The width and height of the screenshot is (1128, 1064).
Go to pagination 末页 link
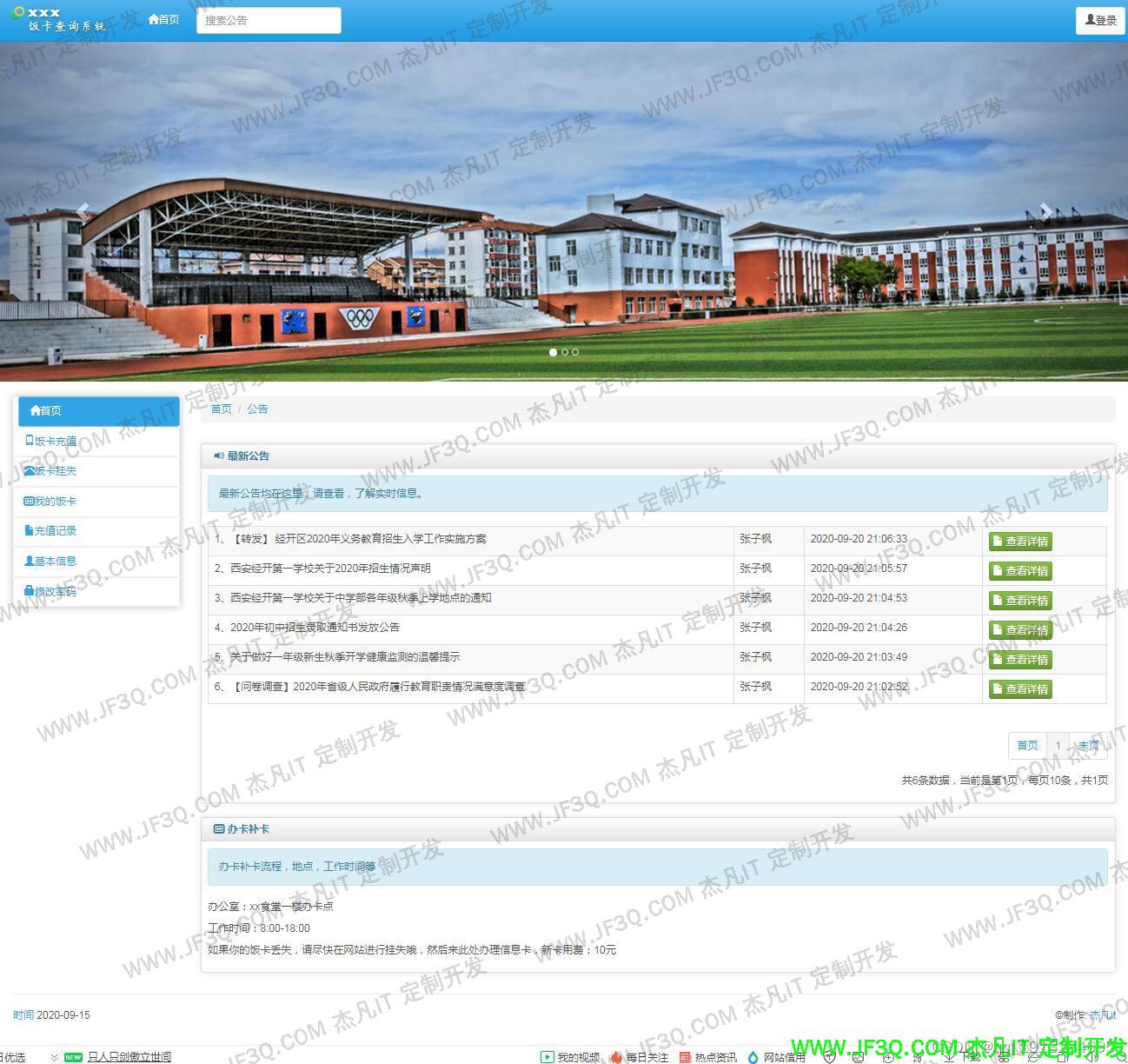(1088, 745)
